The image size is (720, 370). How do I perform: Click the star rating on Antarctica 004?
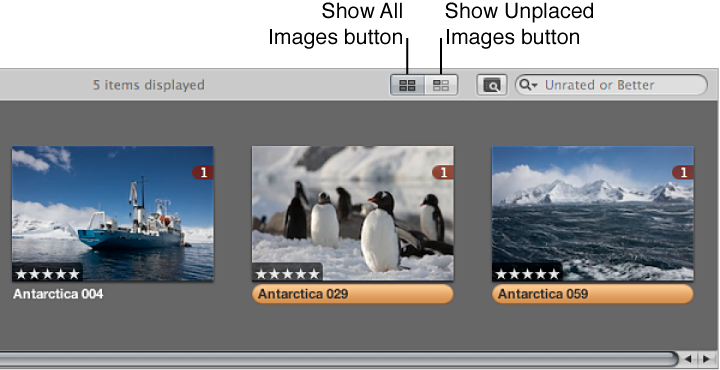click(x=48, y=274)
